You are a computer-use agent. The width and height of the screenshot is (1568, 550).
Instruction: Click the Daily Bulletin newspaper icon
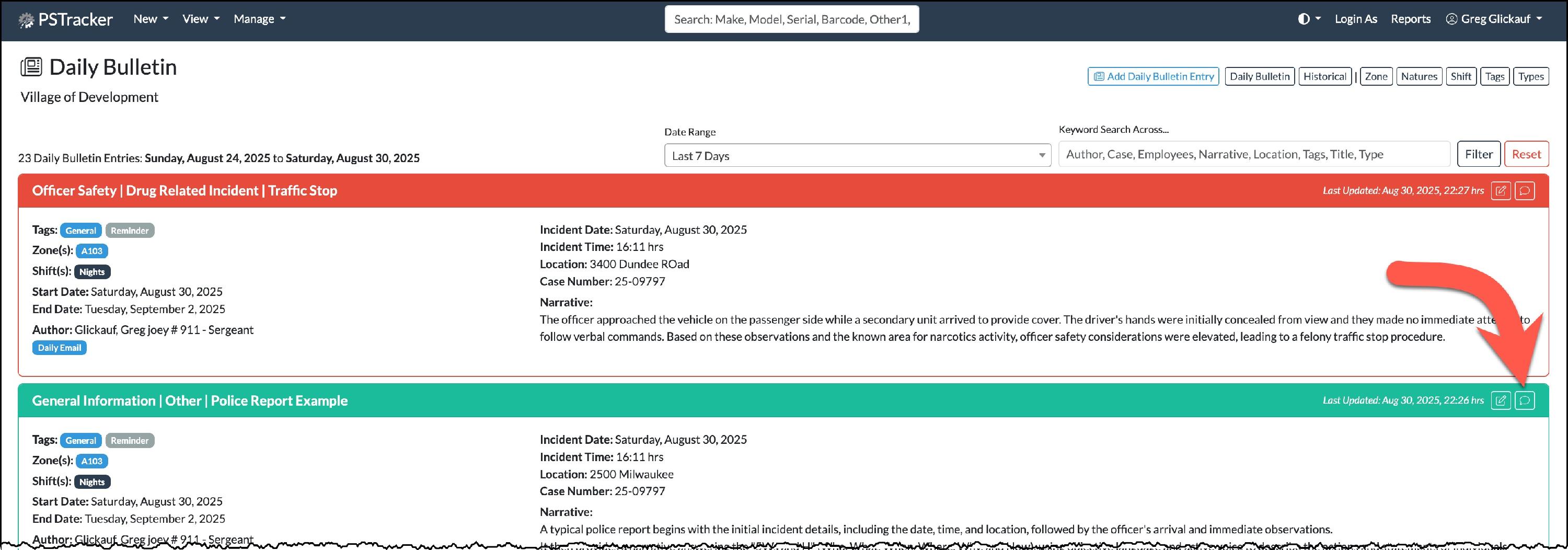(31, 67)
